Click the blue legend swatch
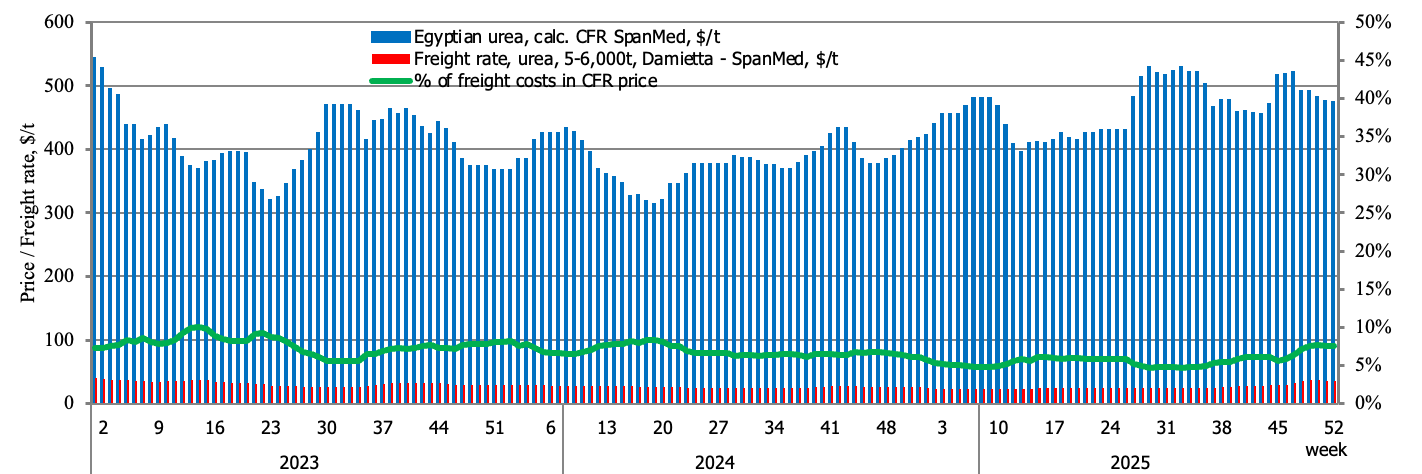The image size is (1422, 474). click(390, 37)
